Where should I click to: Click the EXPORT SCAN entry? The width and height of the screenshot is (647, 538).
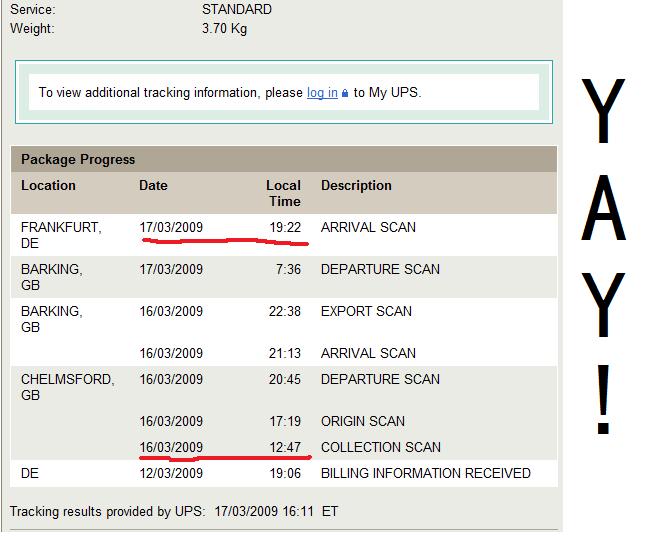(x=366, y=311)
